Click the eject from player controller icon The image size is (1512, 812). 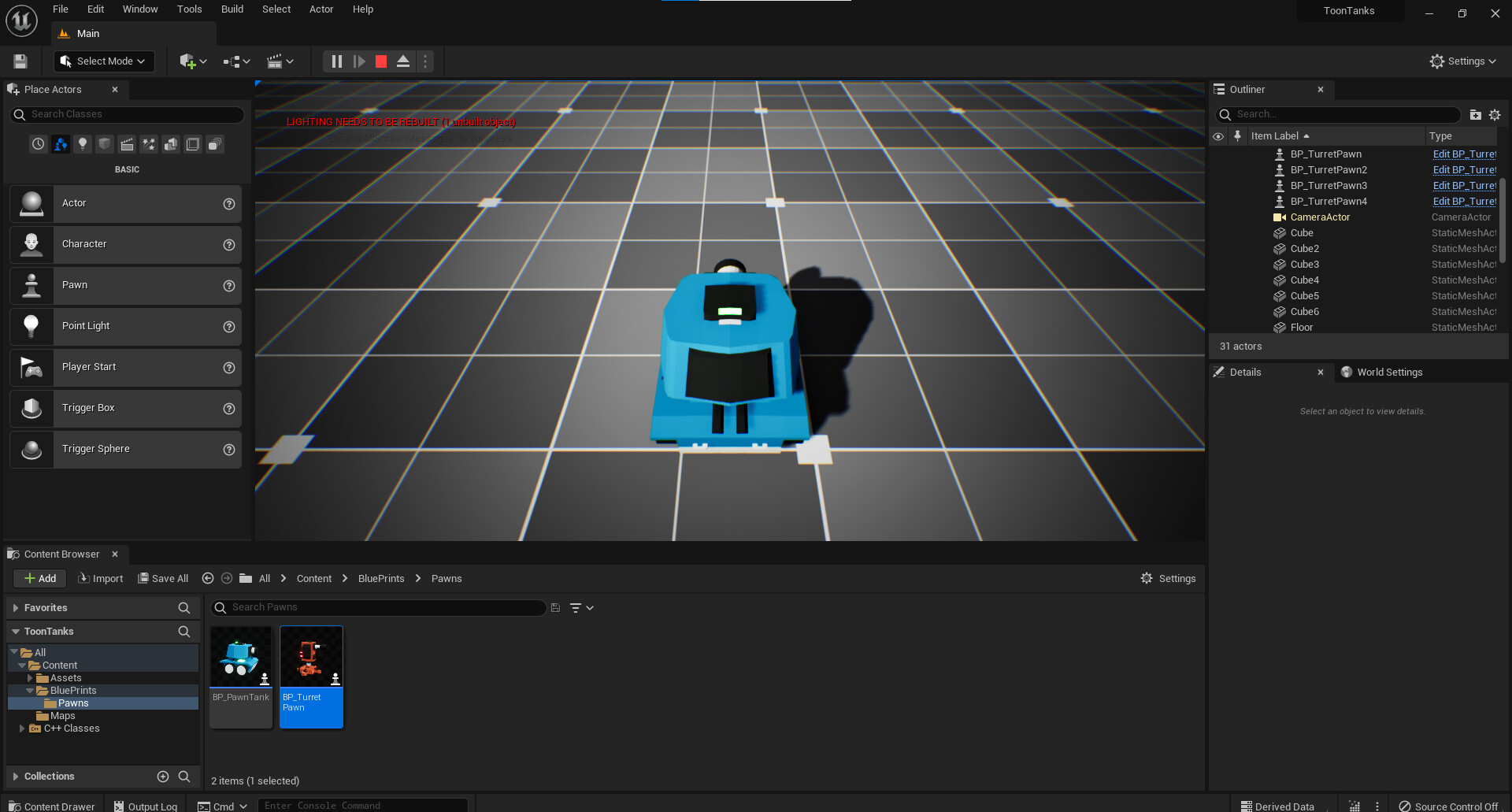coord(403,61)
